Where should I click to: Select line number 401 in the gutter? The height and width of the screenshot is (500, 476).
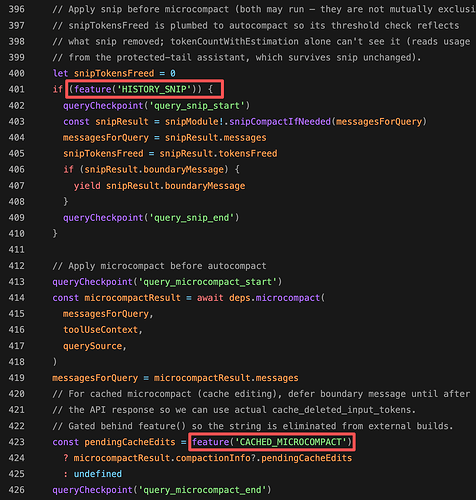[x=16, y=89]
